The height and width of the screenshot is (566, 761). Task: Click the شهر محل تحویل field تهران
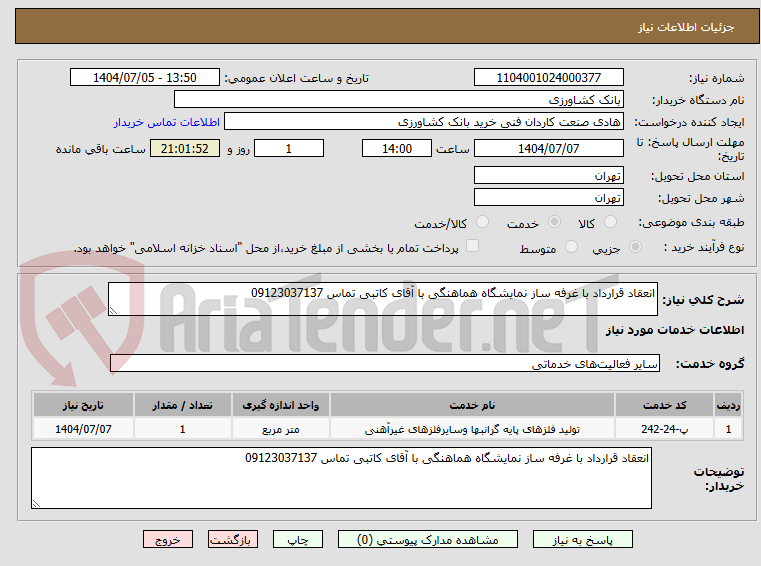point(548,198)
